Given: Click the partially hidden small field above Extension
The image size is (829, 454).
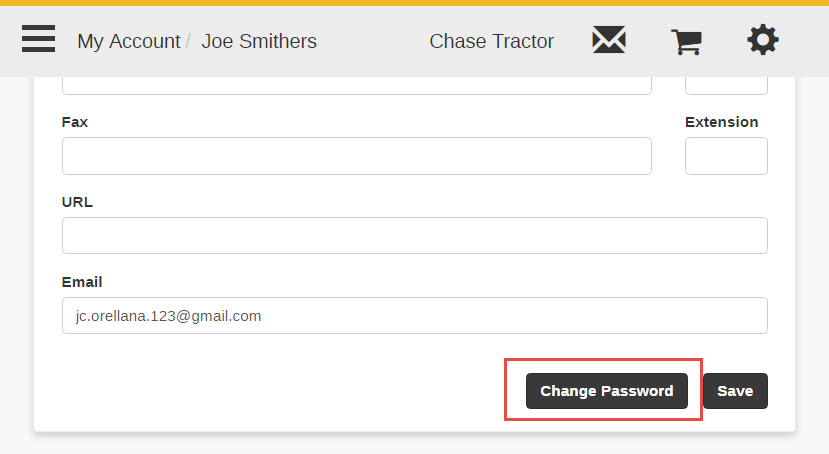Looking at the screenshot, I should 726,86.
